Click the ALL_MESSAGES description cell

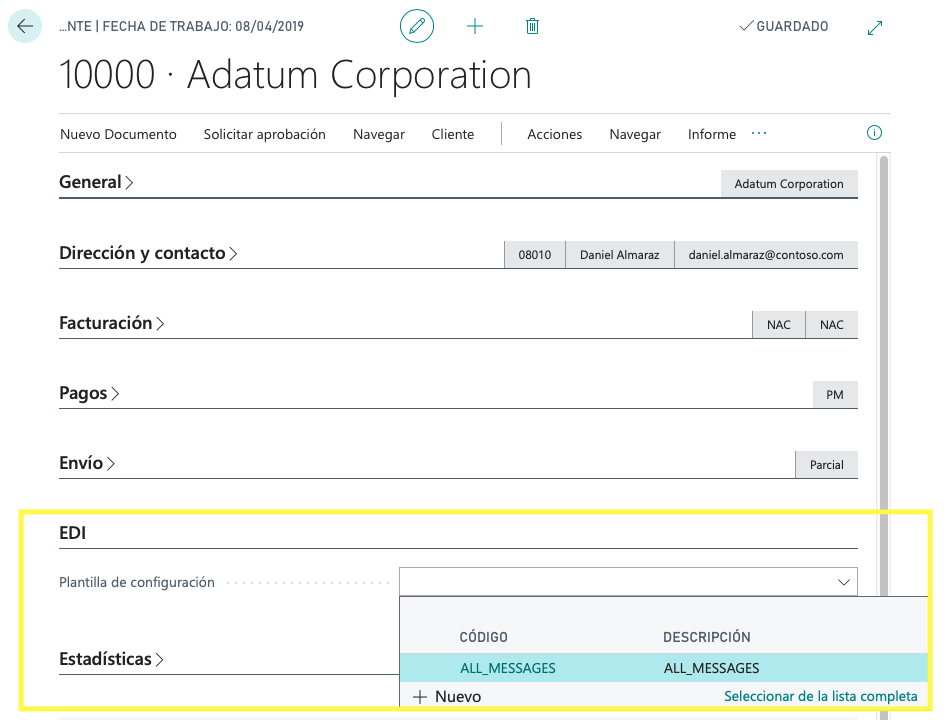[x=711, y=668]
